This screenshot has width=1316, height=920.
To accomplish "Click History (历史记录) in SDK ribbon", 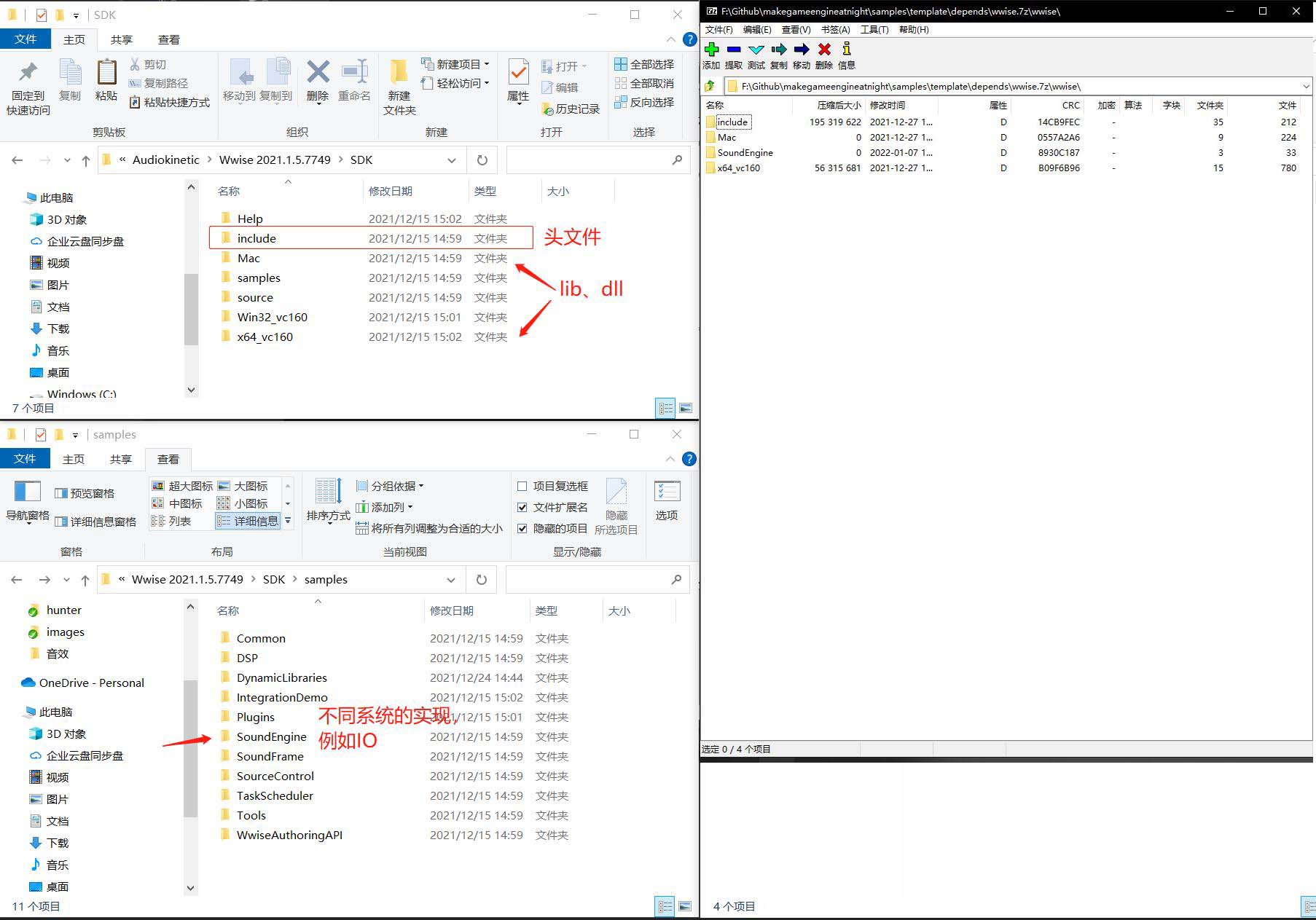I will click(570, 109).
